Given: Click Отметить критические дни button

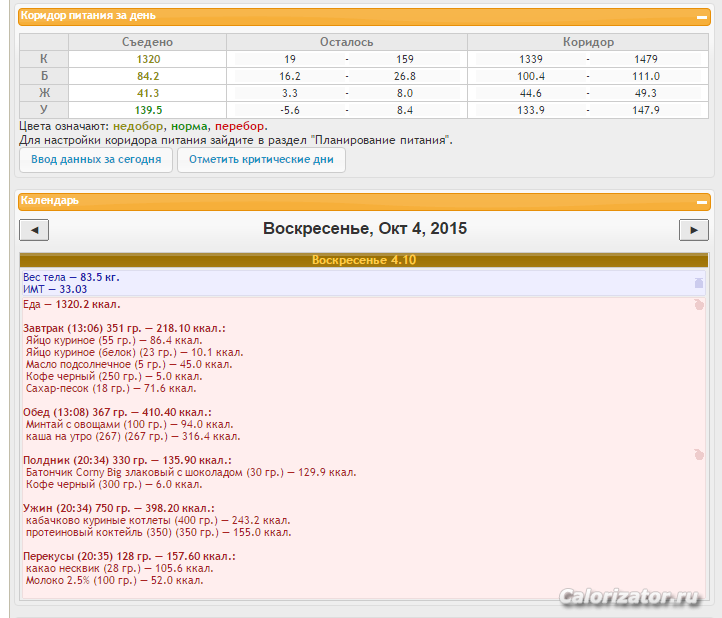Looking at the screenshot, I should (x=261, y=160).
